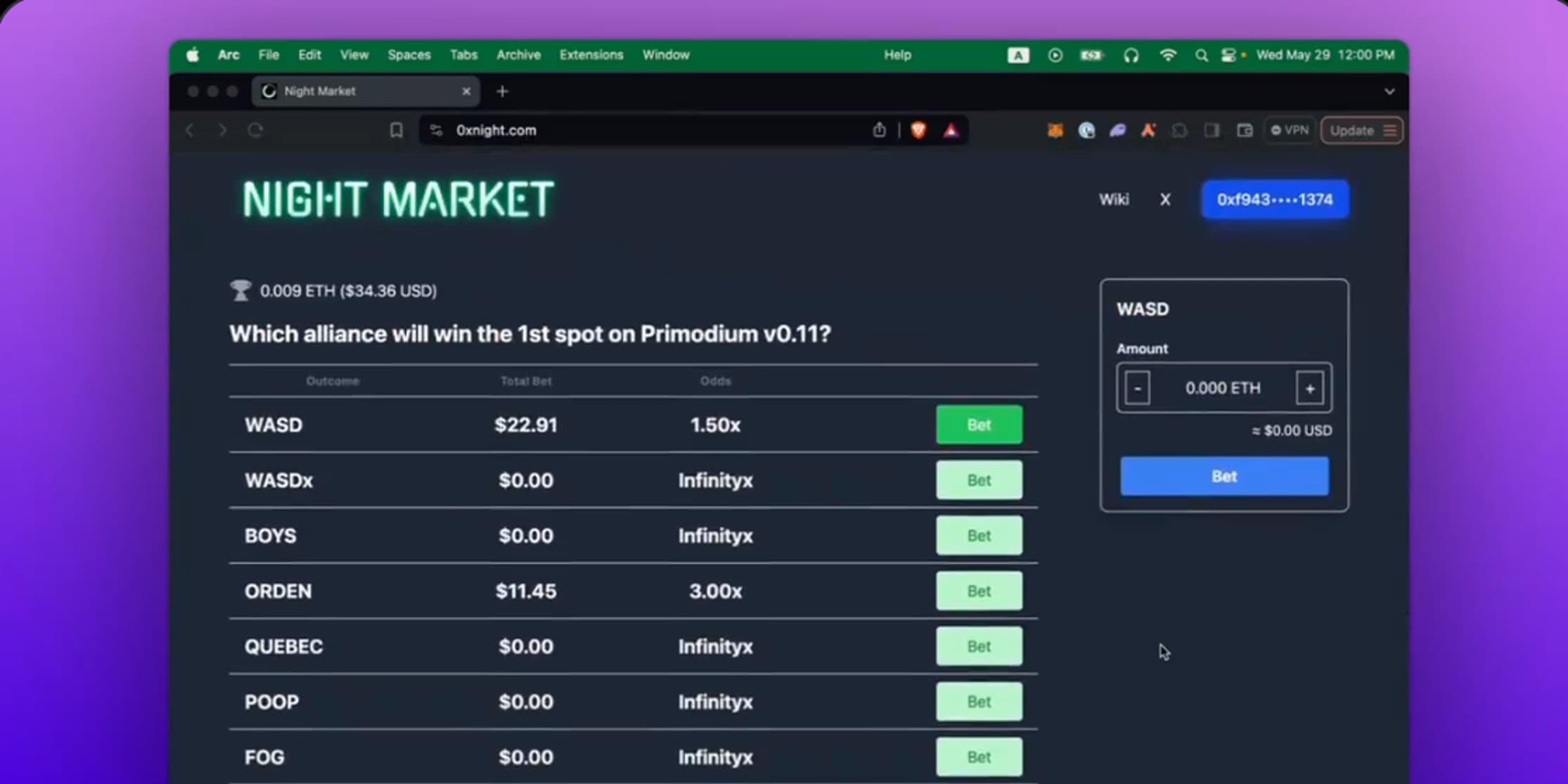Open Spotlight search in menu bar
1568x784 pixels.
(1202, 55)
